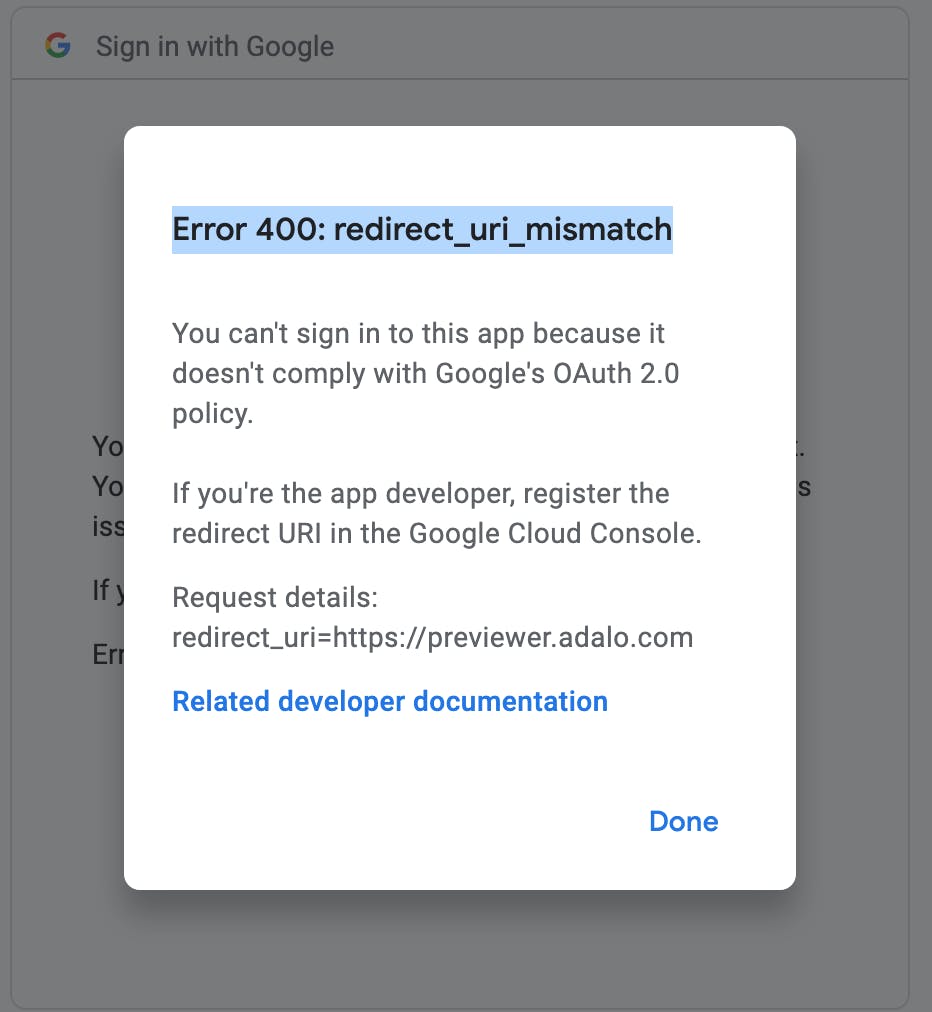Click the "Sign in with Google" header text
The height and width of the screenshot is (1012, 932).
214,46
